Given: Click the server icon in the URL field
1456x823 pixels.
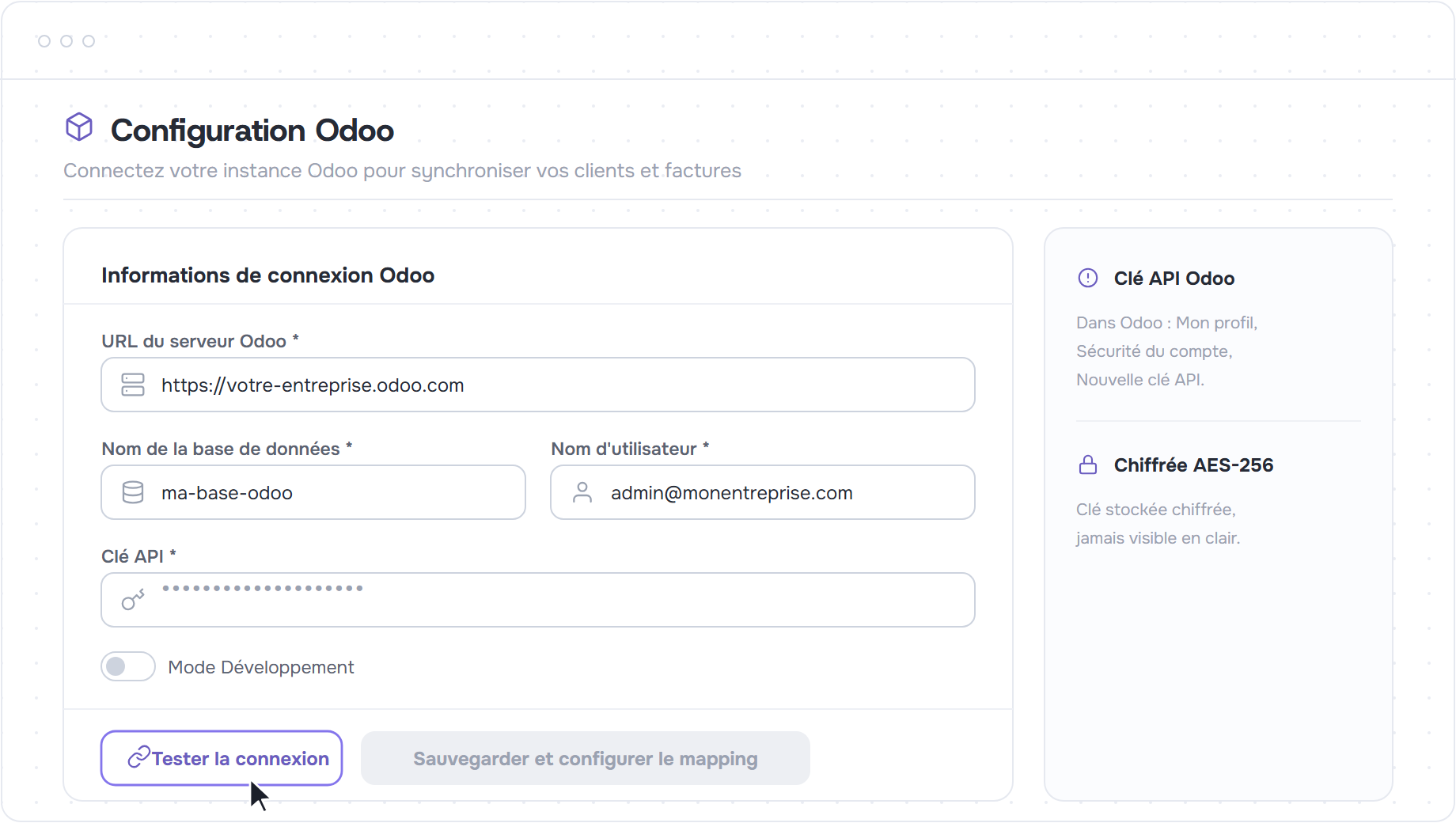Looking at the screenshot, I should (133, 385).
